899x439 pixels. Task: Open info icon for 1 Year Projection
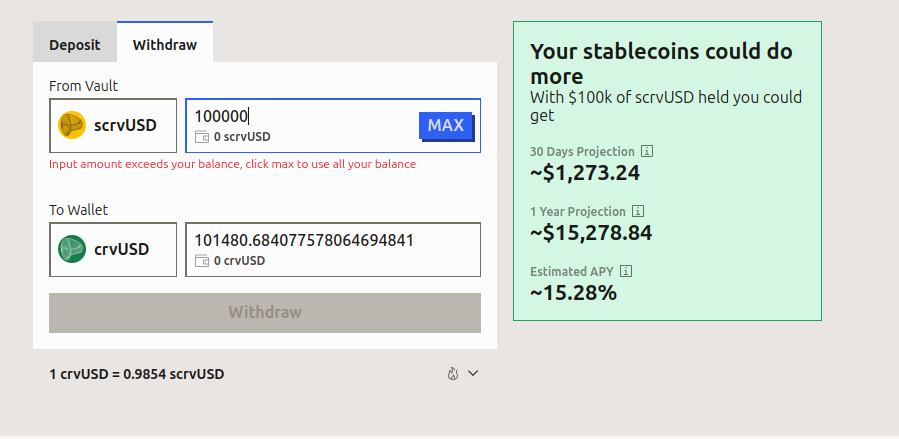tap(638, 211)
